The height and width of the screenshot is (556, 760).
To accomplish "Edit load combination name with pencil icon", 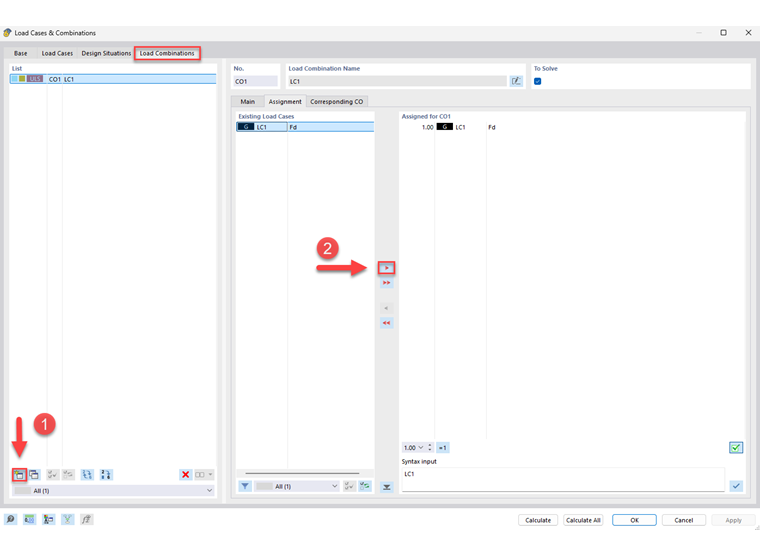I will pyautogui.click(x=516, y=81).
